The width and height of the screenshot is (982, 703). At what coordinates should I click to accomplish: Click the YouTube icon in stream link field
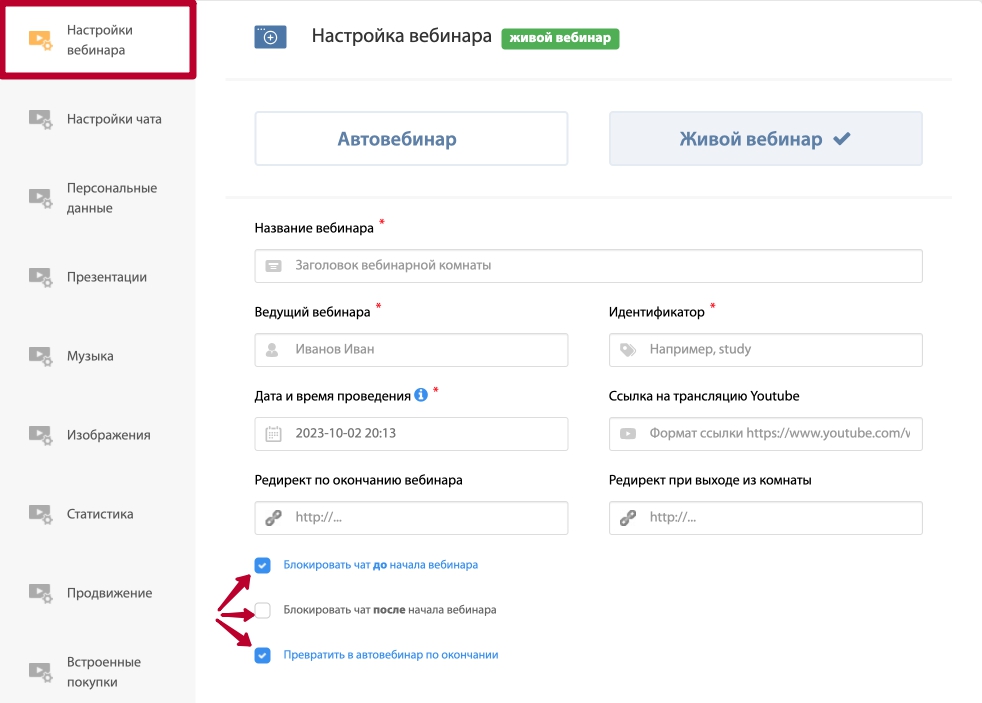point(628,434)
